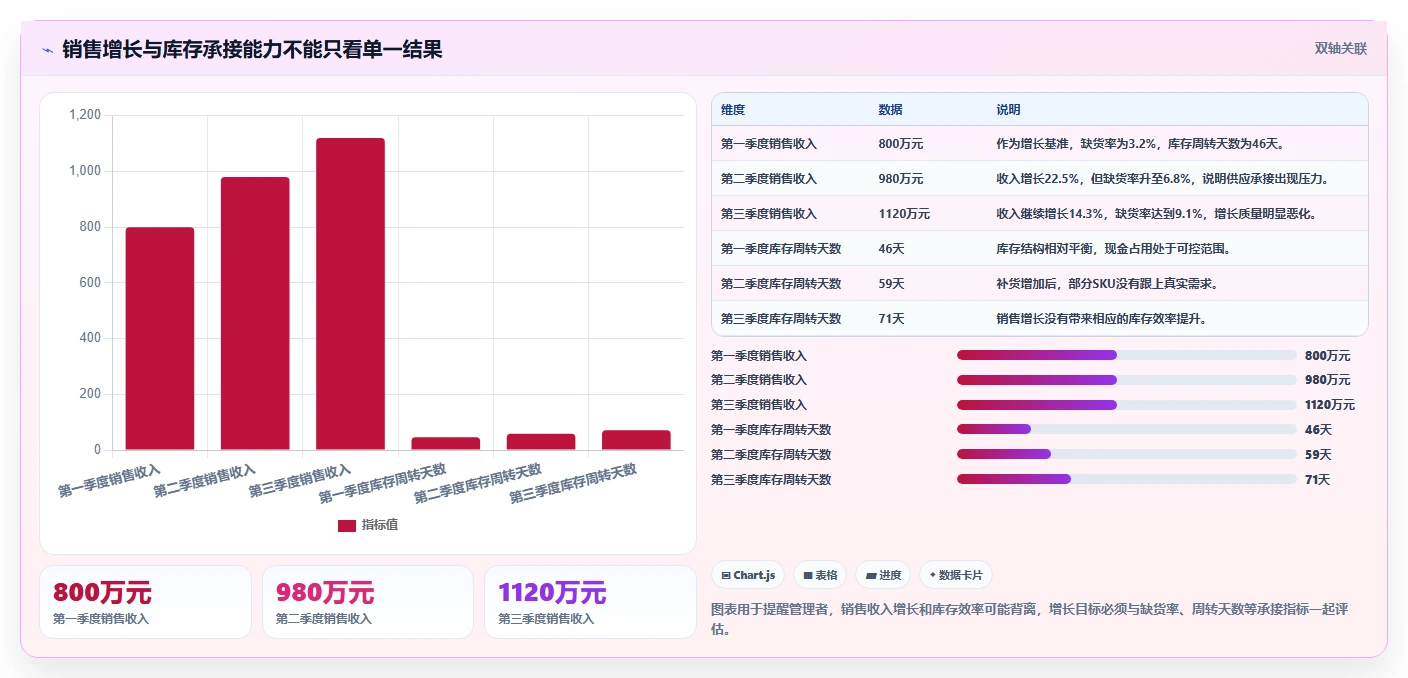Click progress bar for 第一季度销售收入

pos(1126,355)
